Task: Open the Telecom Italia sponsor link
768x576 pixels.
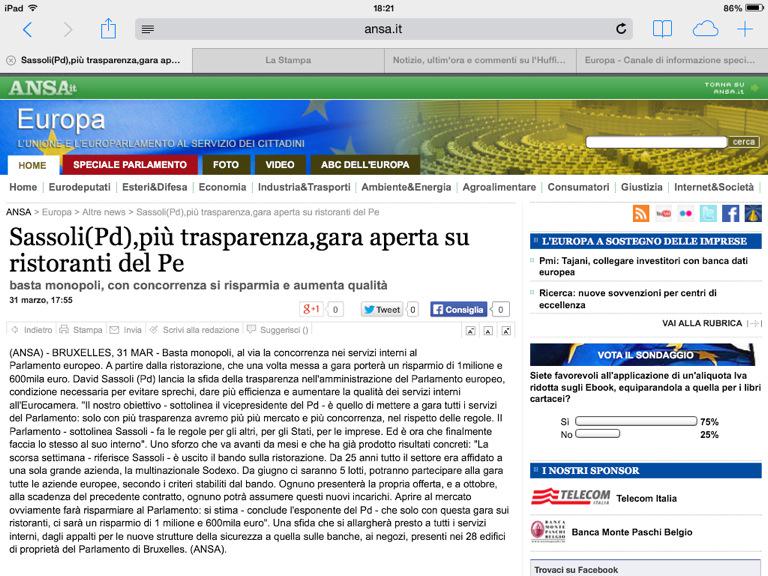Action: (647, 499)
